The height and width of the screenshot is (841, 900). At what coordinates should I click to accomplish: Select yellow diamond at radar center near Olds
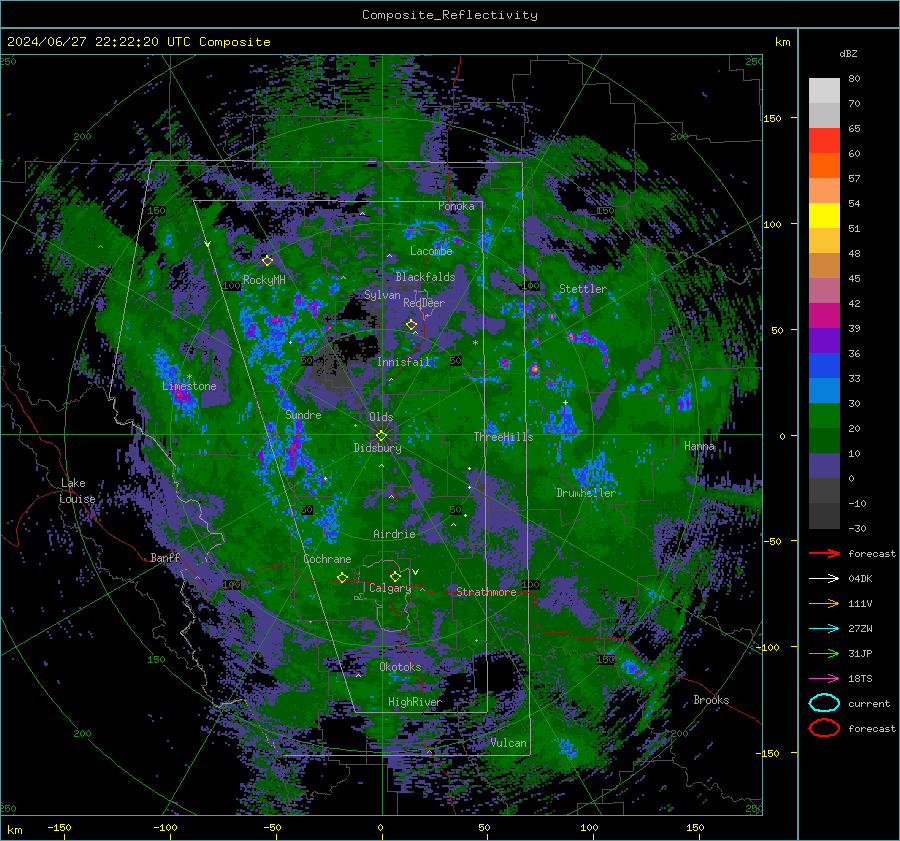click(381, 436)
